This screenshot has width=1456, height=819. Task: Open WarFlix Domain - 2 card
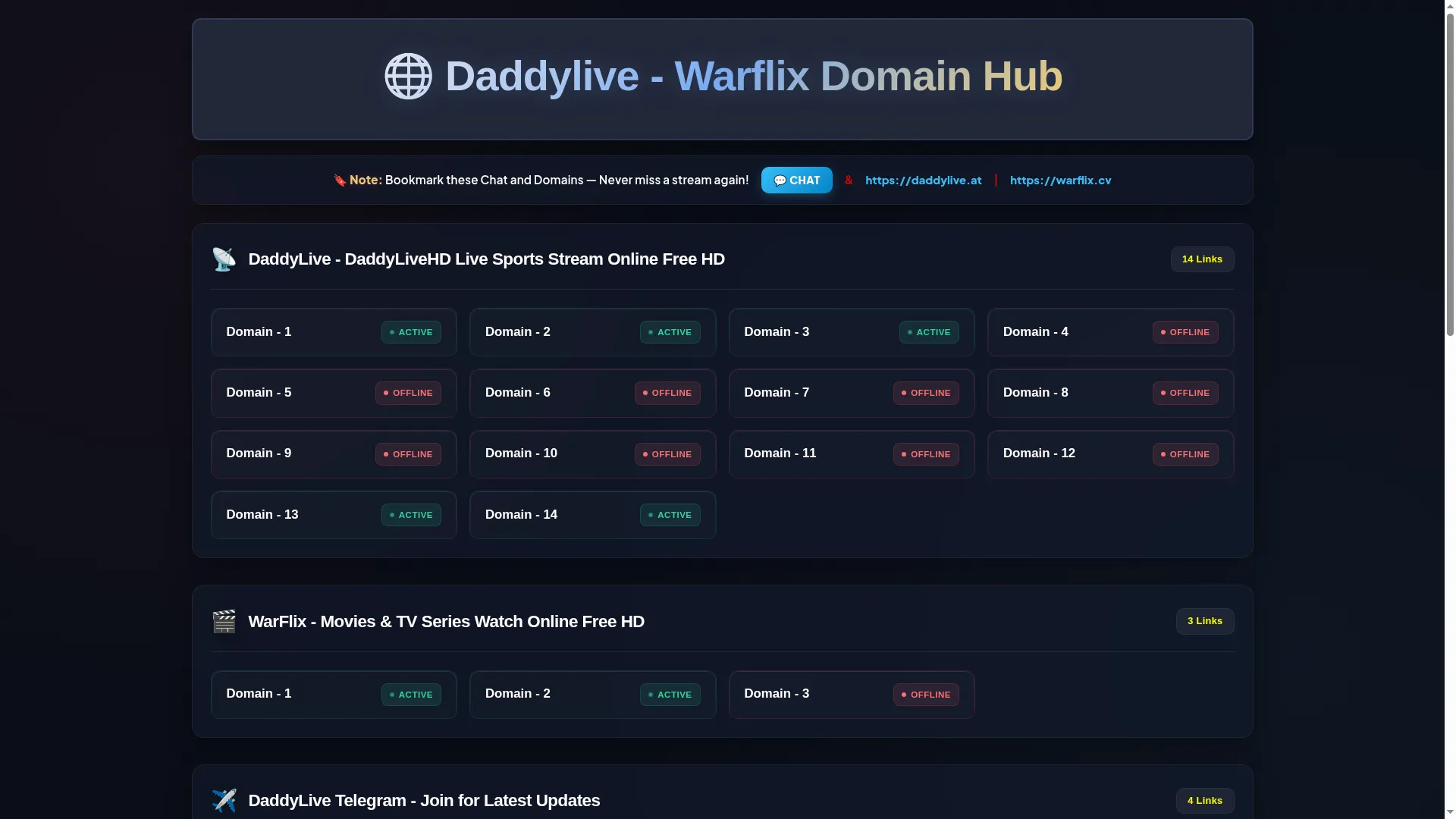[x=592, y=695]
